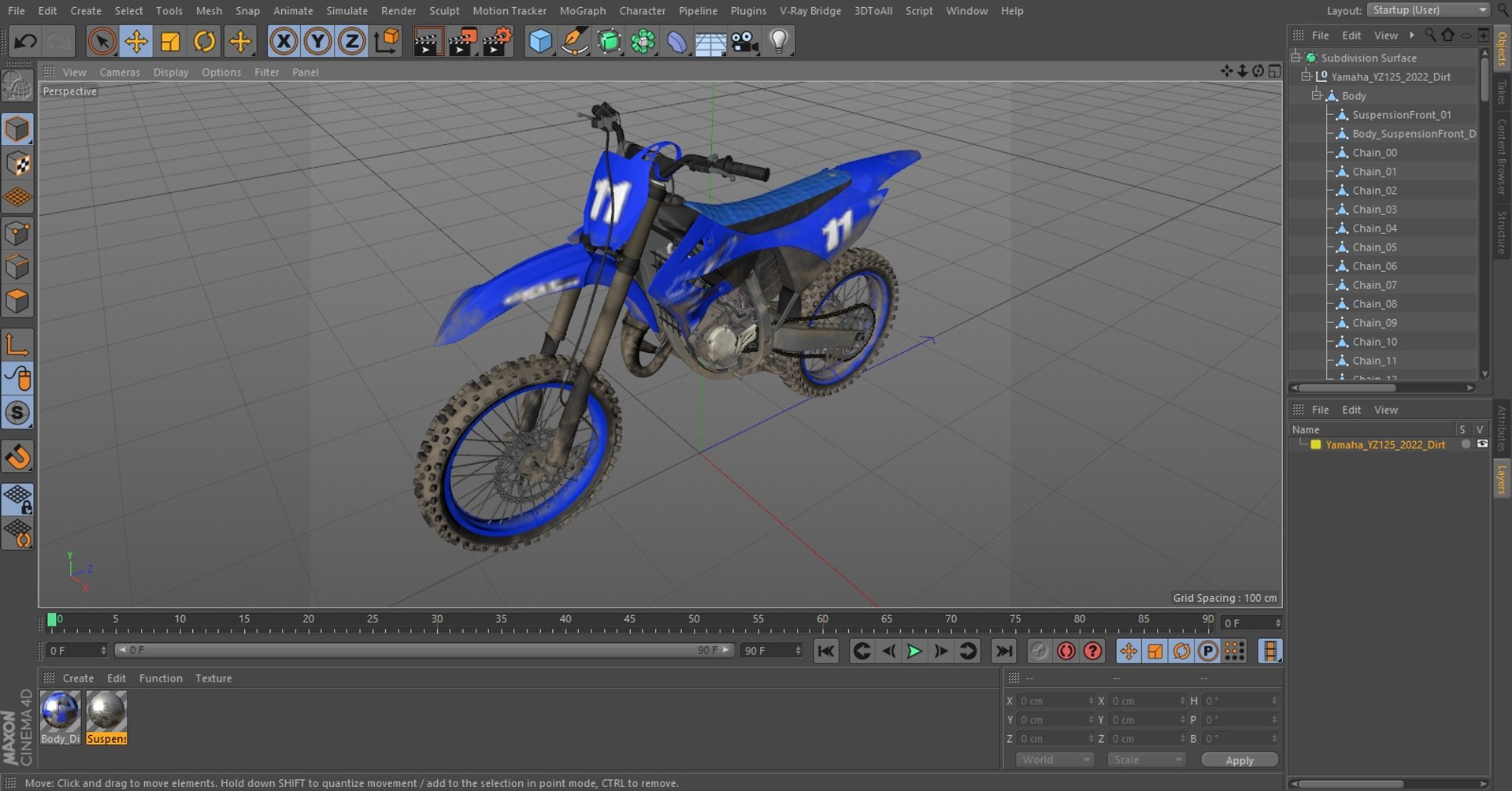Click the yellow Yamaha layer color swatch
This screenshot has height=791, width=1512.
[1315, 444]
